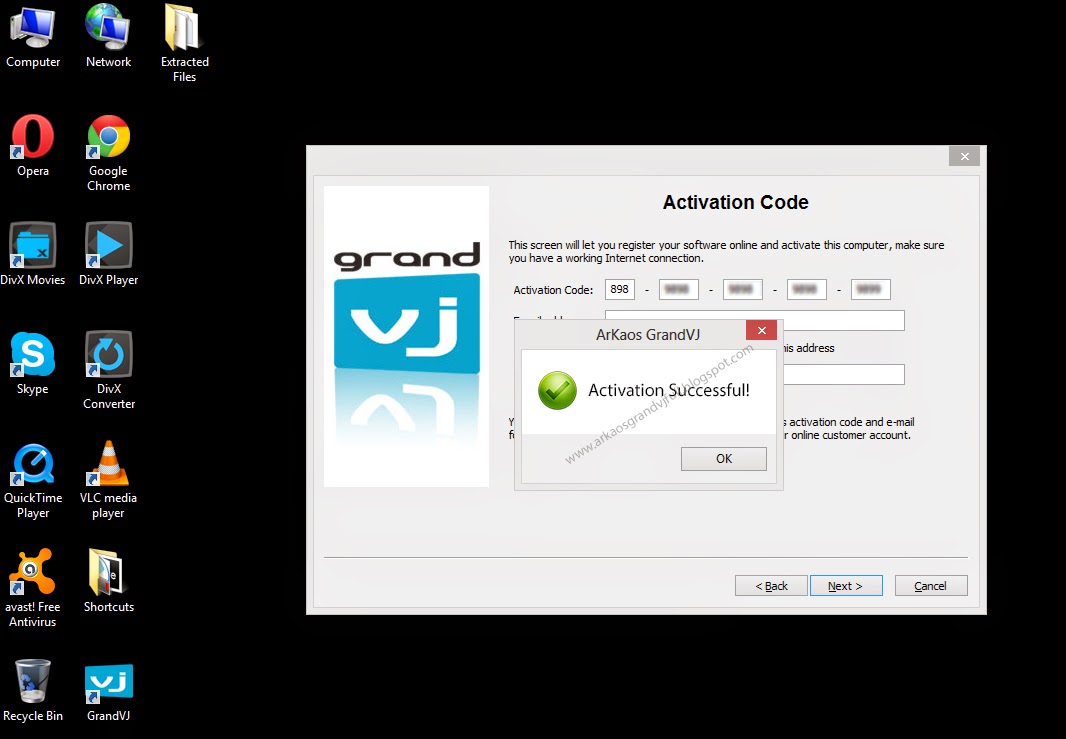The image size is (1066, 739).
Task: Open the Shortcuts folder icon
Action: (x=108, y=581)
